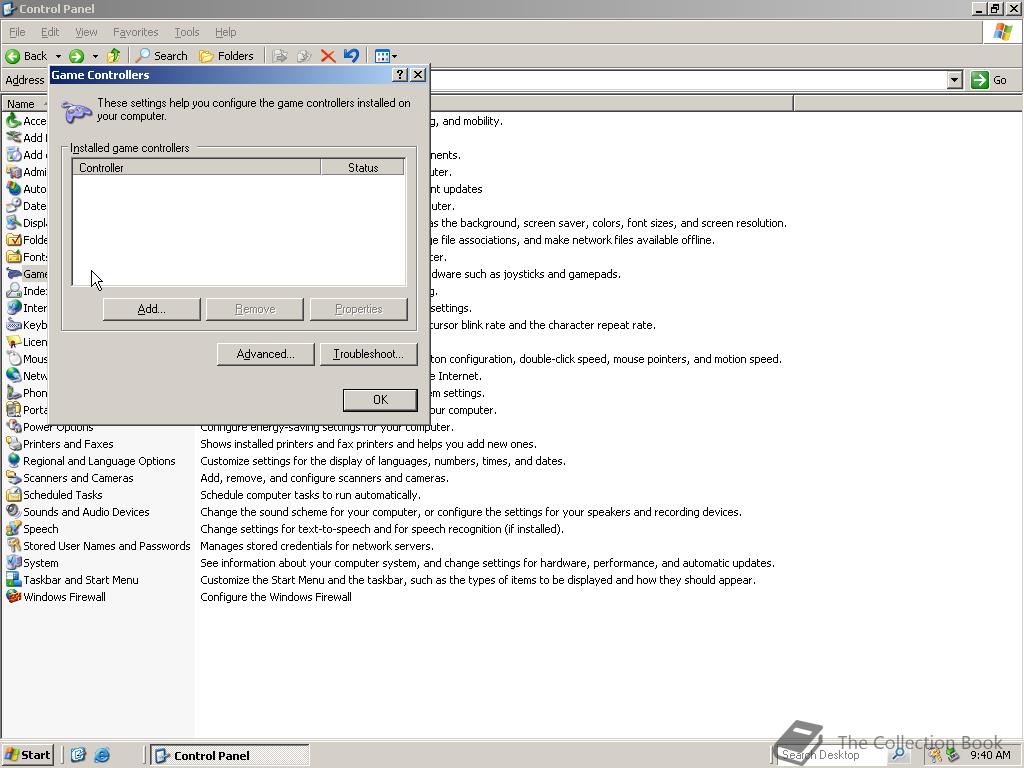This screenshot has width=1024, height=768.
Task: Select the Licensing icon
Action: pyautogui.click(x=13, y=342)
